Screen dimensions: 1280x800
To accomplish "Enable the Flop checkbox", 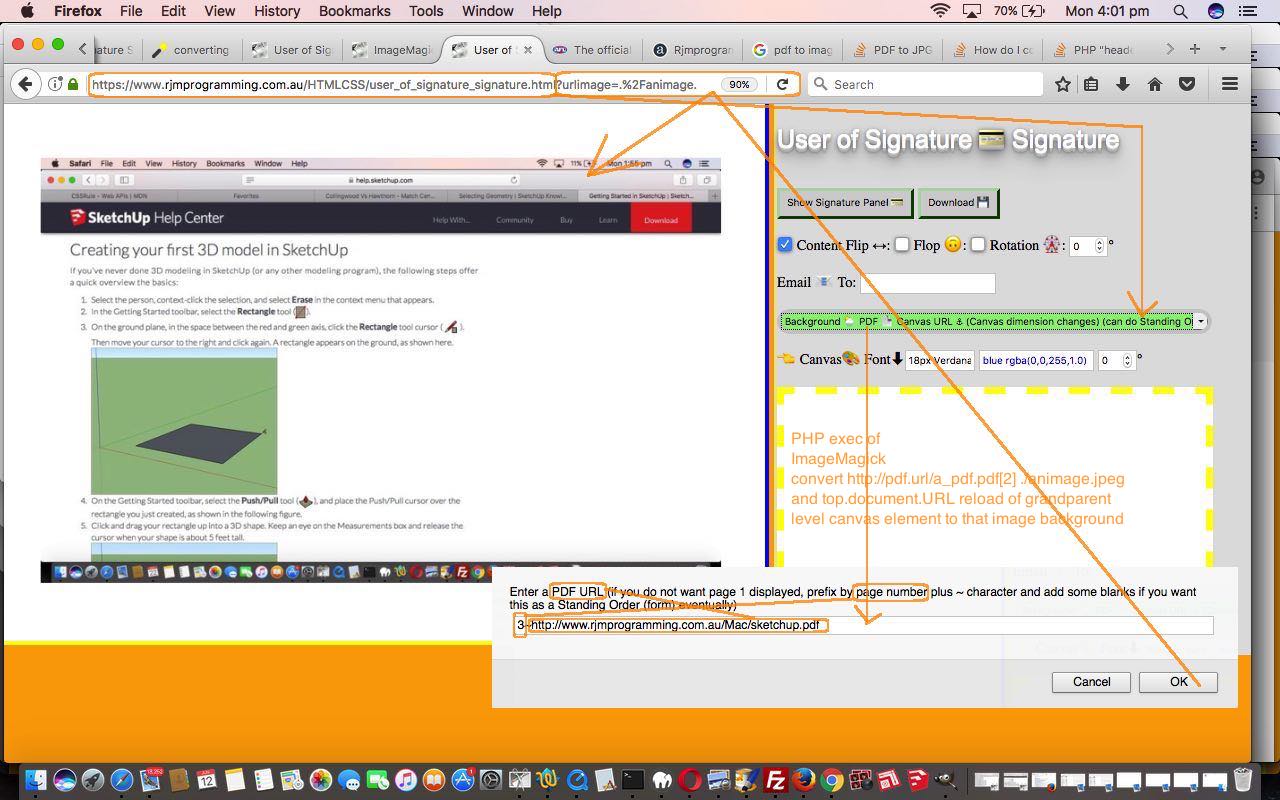I will click(901, 244).
